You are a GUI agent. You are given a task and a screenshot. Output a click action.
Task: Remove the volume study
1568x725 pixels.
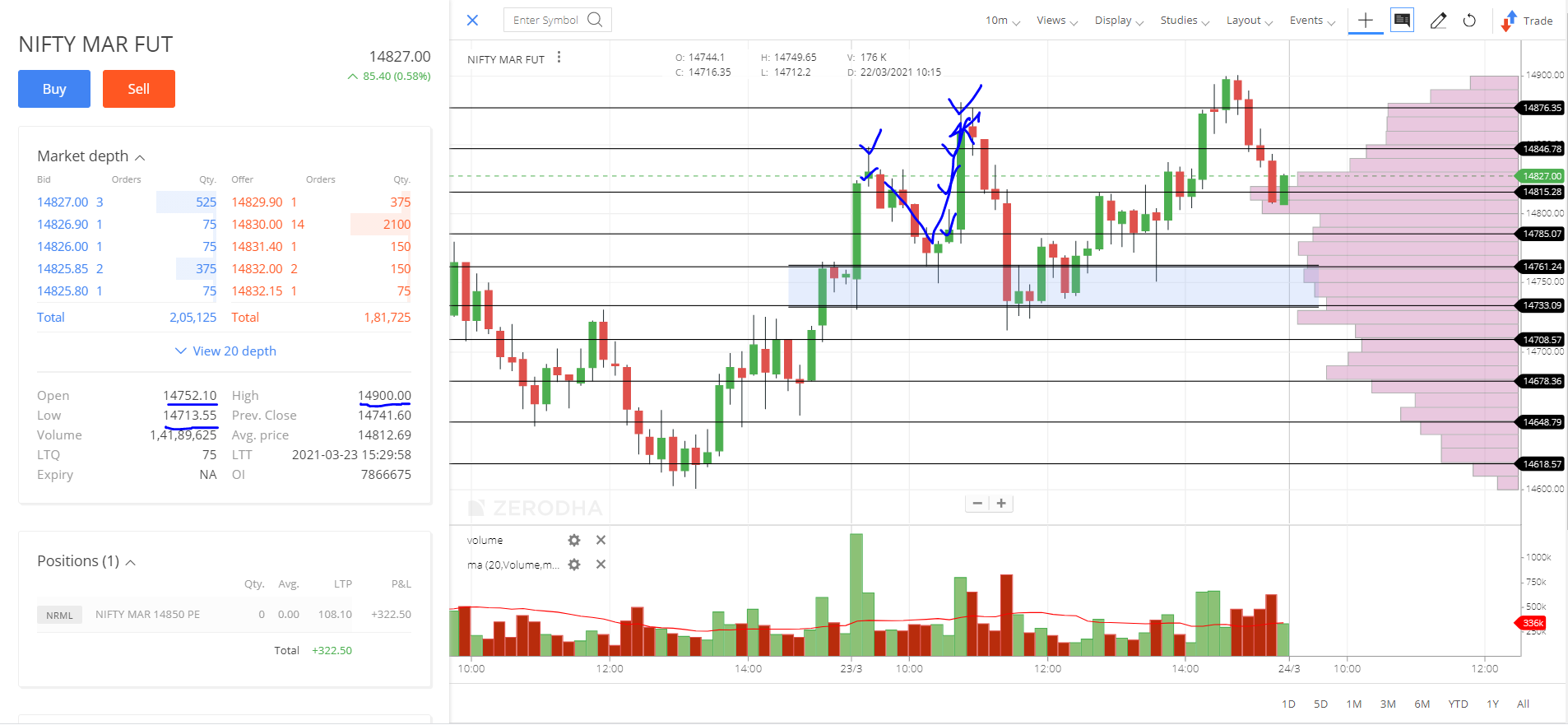pyautogui.click(x=601, y=540)
